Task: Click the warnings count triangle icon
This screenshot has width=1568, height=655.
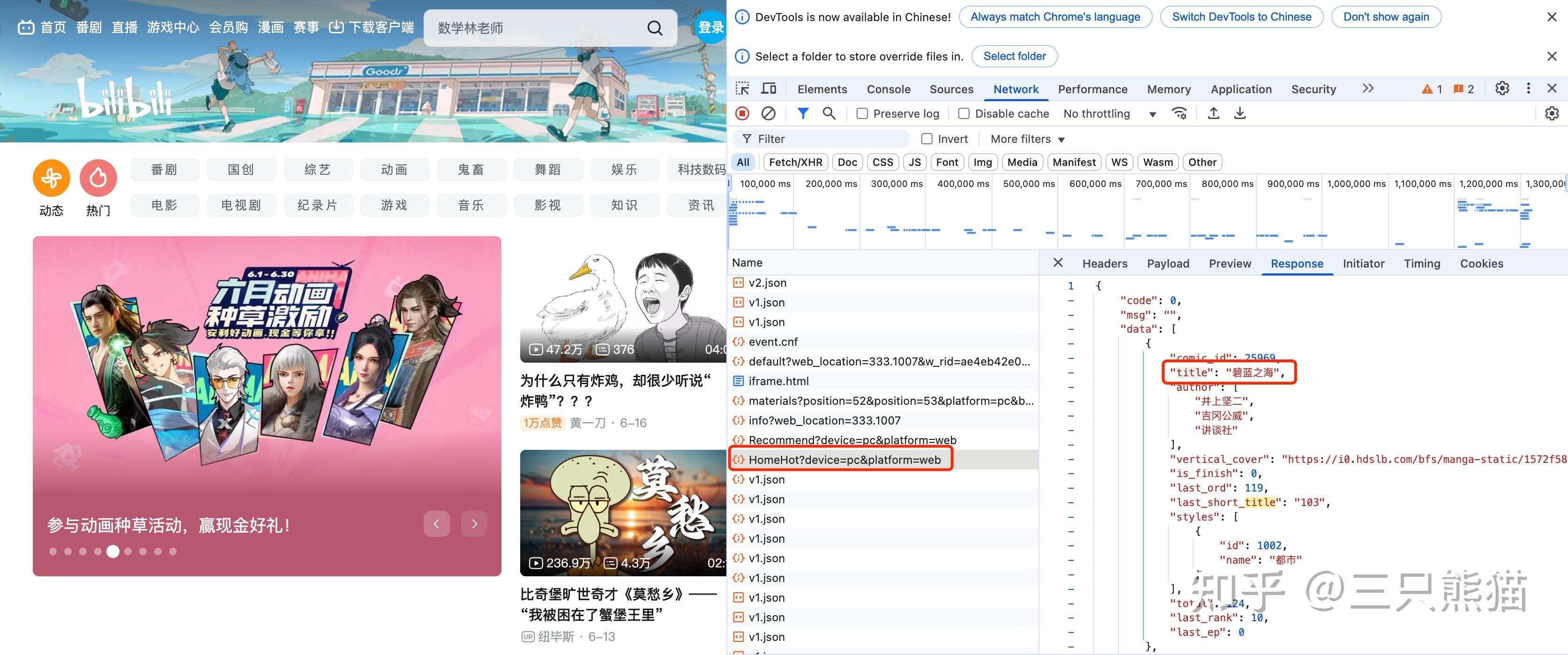Action: point(1427,89)
